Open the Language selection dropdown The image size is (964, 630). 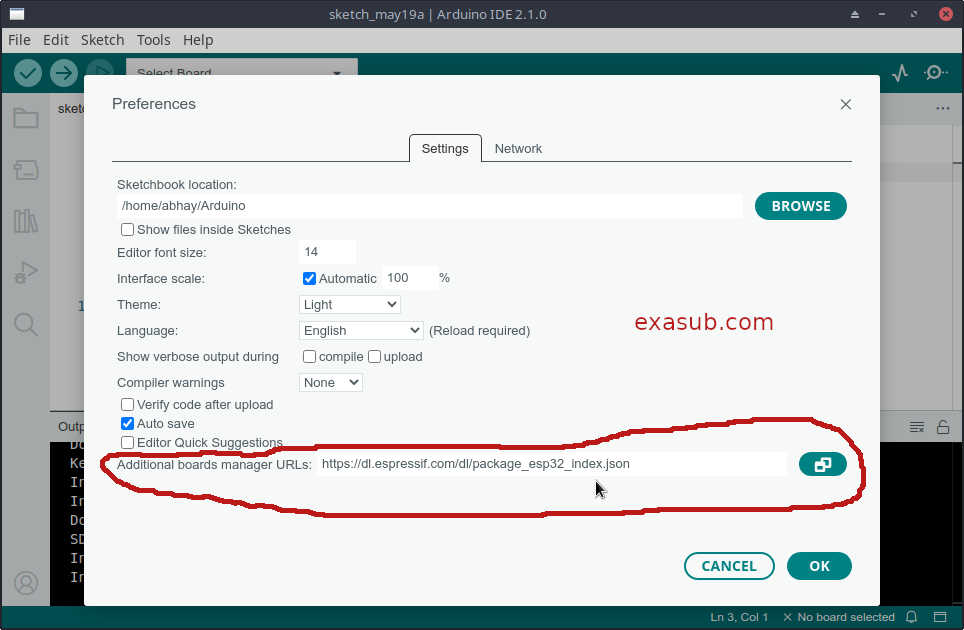click(361, 330)
